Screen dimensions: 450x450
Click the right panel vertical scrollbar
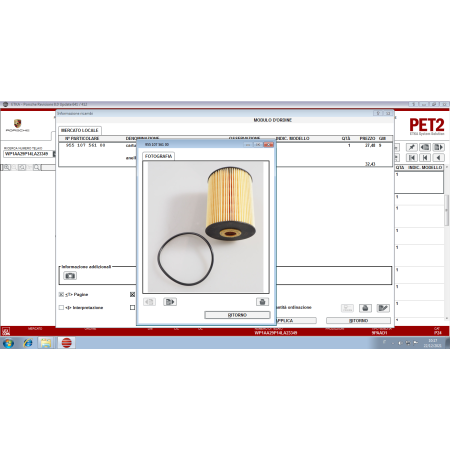click(x=447, y=211)
